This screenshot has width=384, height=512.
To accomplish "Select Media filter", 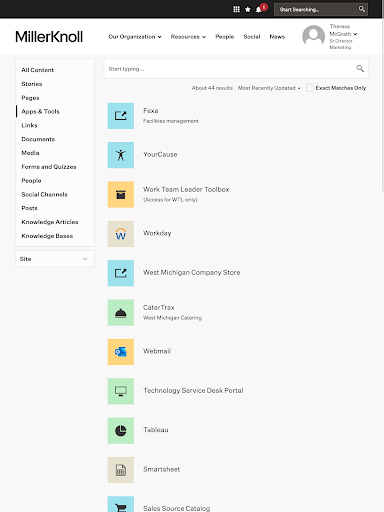I will (x=30, y=153).
